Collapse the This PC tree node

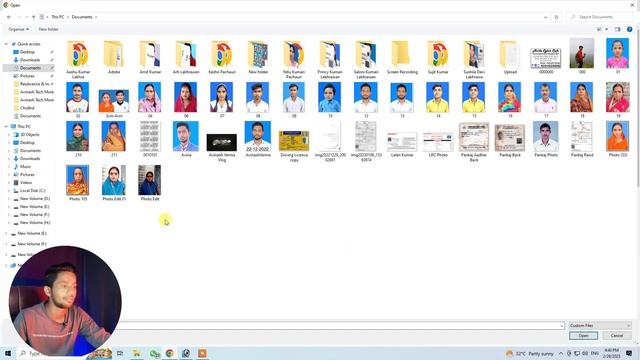pyautogui.click(x=6, y=127)
